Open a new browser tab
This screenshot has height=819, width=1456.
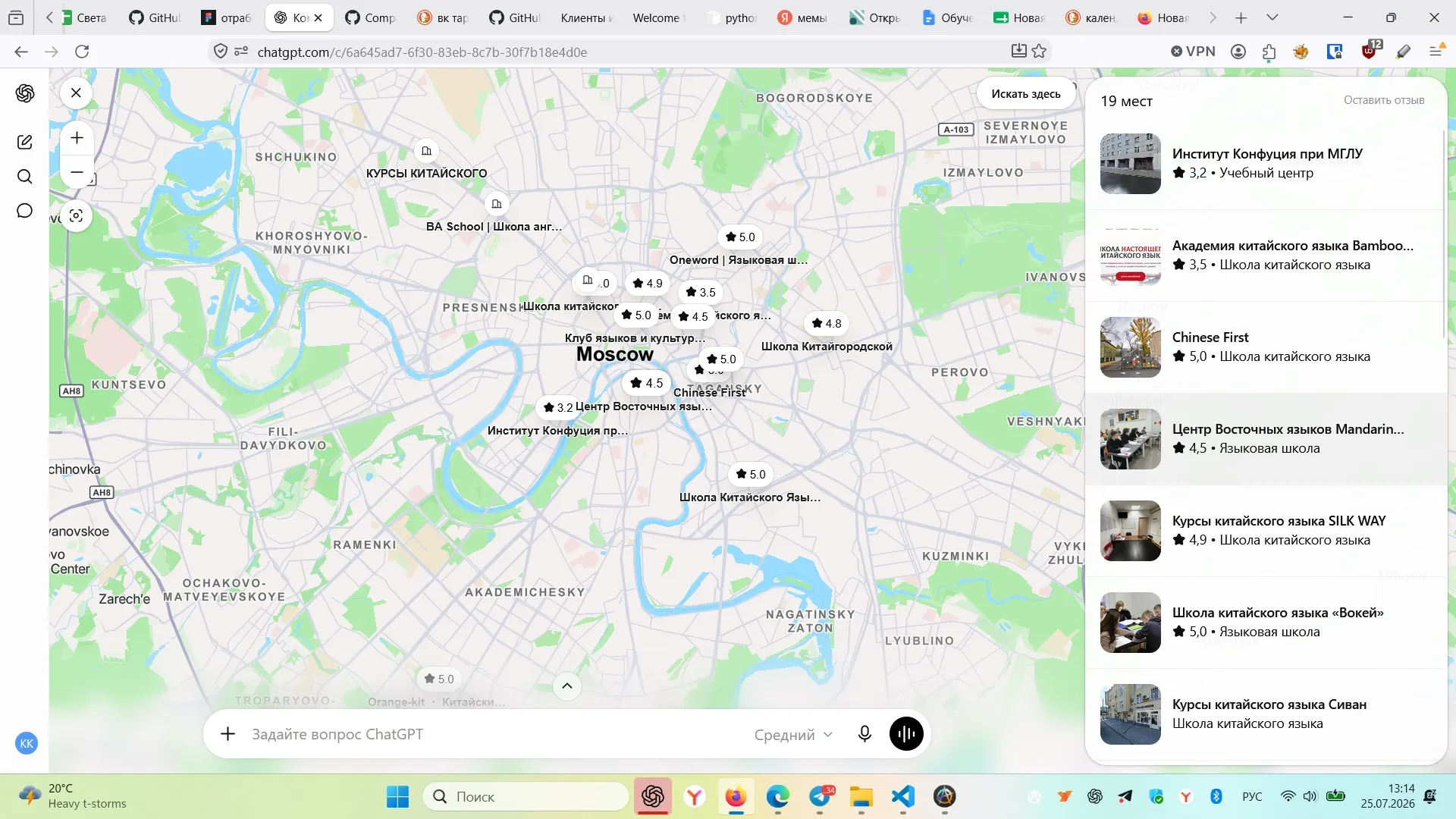coord(1241,17)
